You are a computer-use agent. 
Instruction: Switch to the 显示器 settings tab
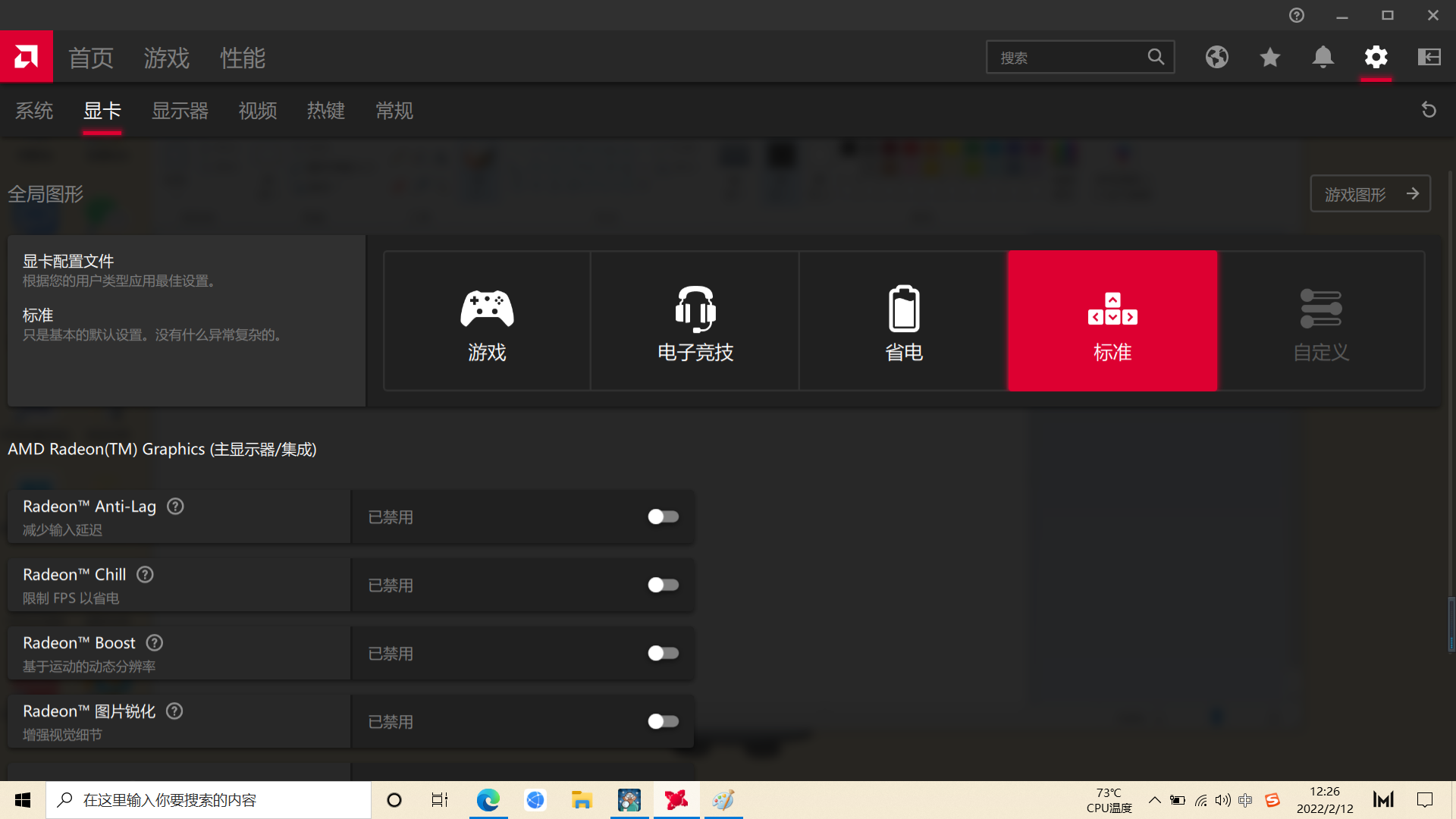pos(180,111)
